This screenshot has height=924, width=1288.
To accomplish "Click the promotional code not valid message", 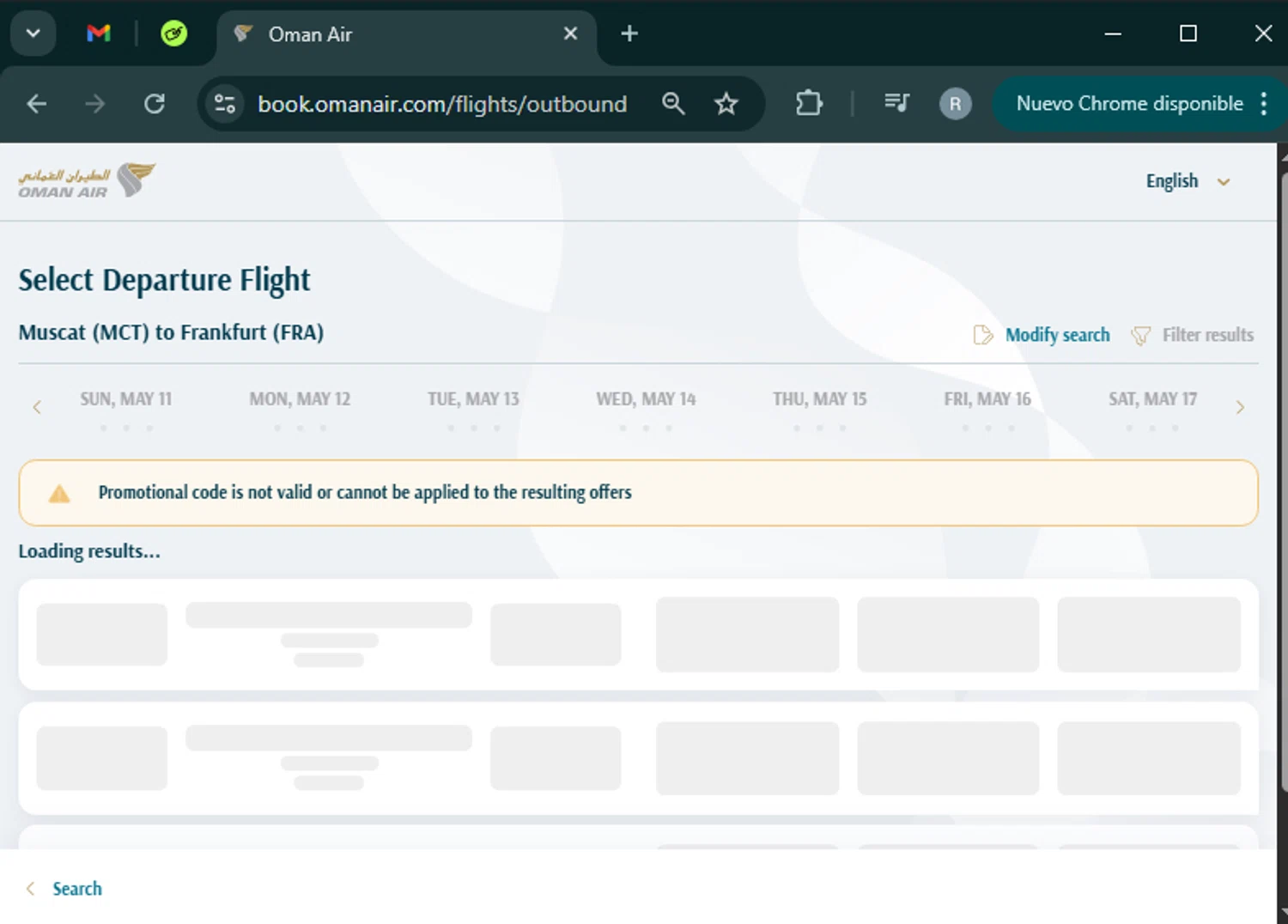I will coord(365,492).
